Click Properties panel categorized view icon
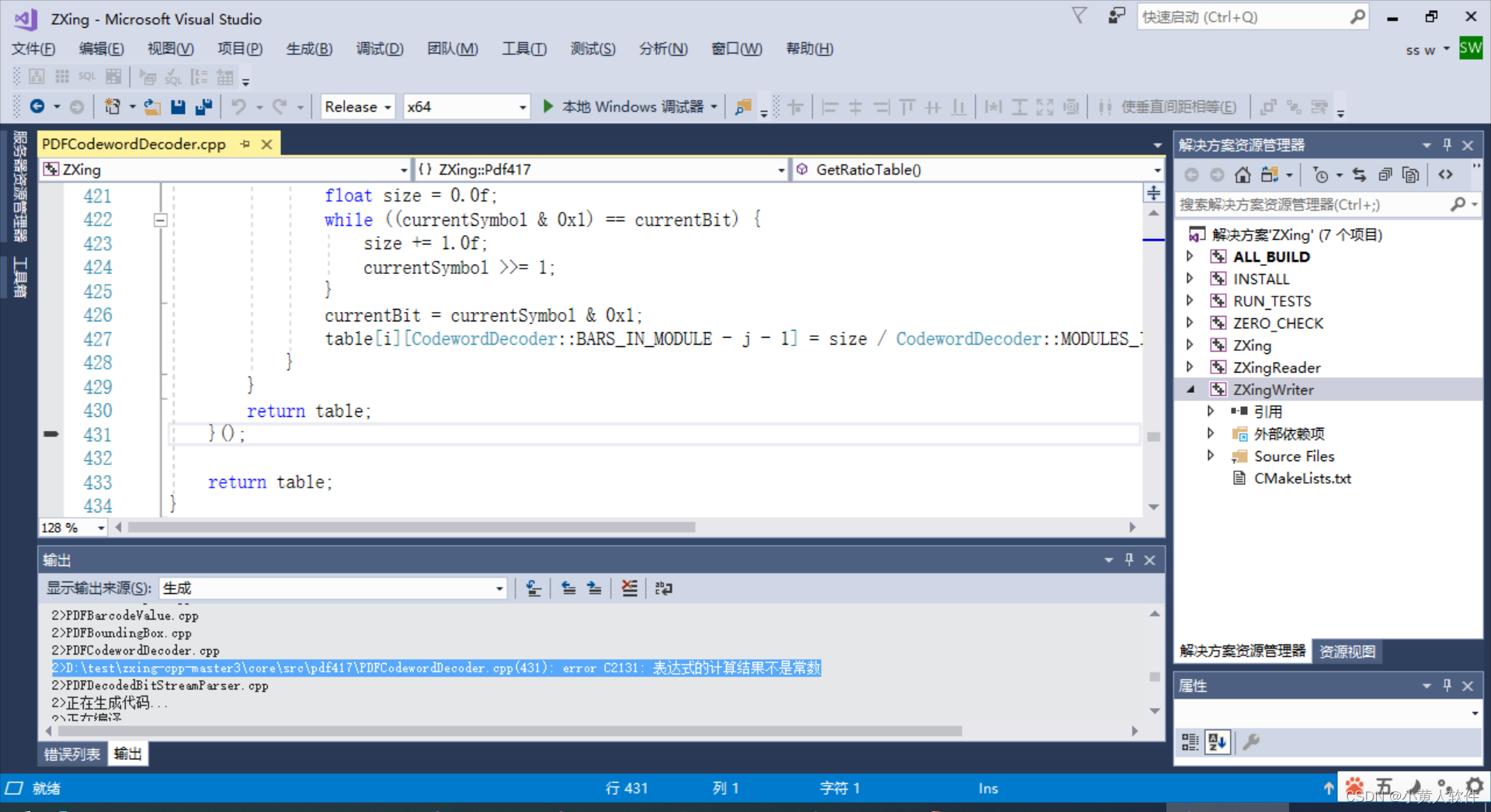 (1190, 742)
